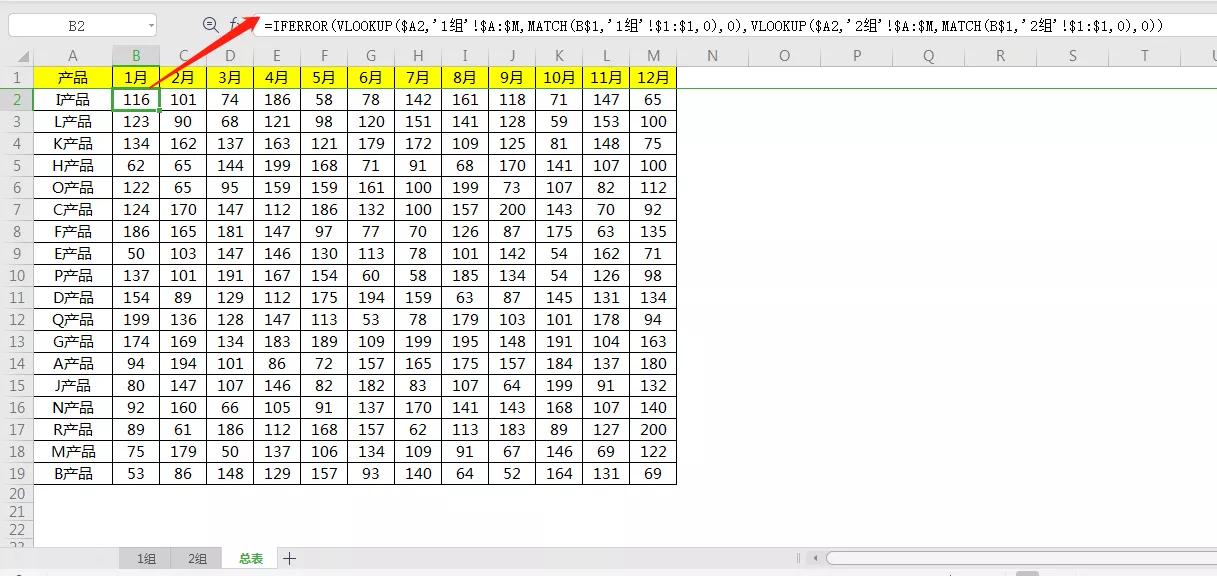Select the 10月 header cell
This screenshot has height=576, width=1217.
coord(559,77)
